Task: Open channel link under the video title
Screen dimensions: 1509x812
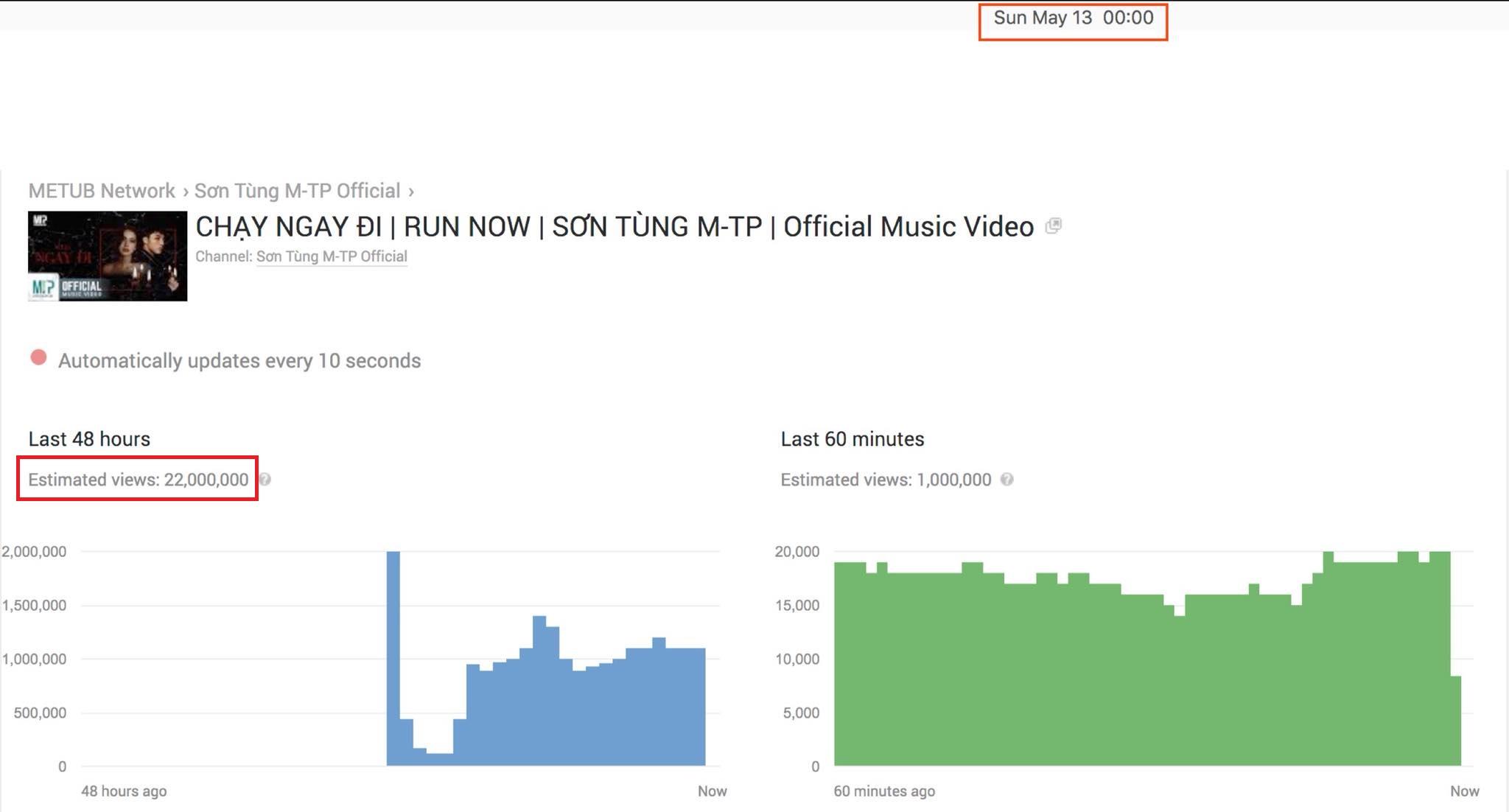Action: [x=332, y=256]
